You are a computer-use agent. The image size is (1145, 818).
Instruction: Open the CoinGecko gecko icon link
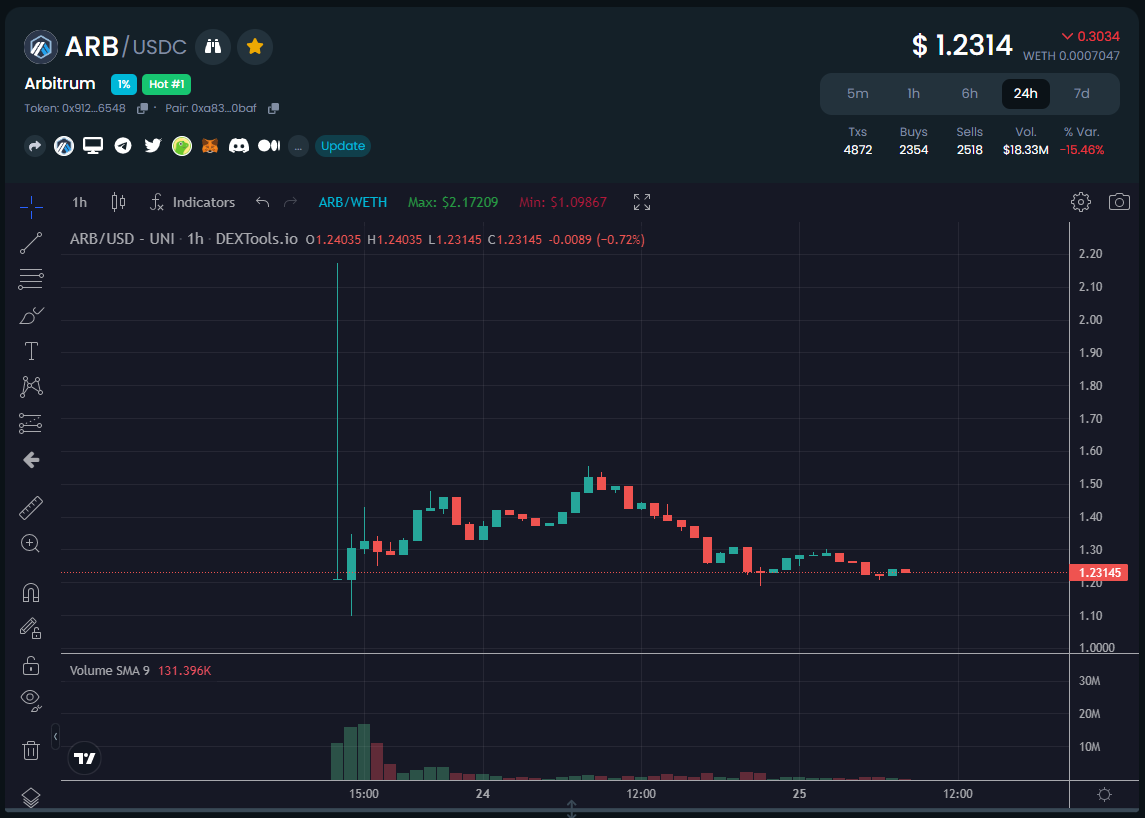[182, 146]
